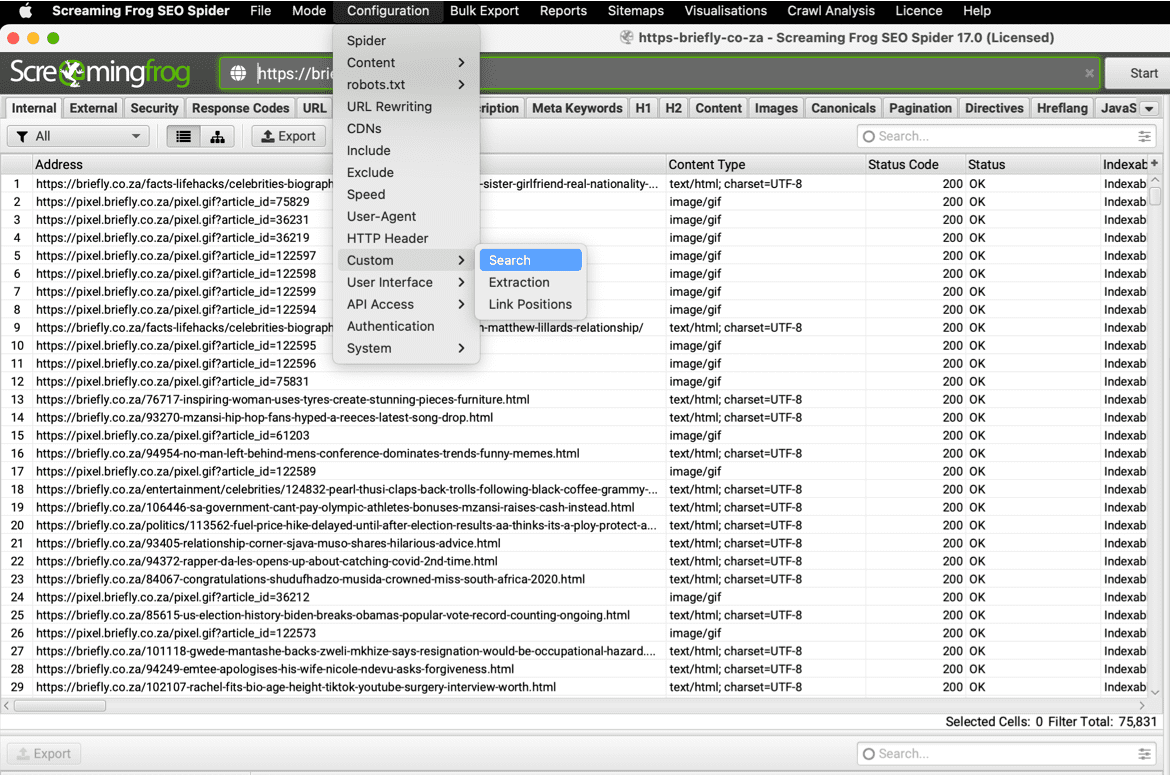Image resolution: width=1171 pixels, height=775 pixels.
Task: Switch to list view icon
Action: point(184,136)
